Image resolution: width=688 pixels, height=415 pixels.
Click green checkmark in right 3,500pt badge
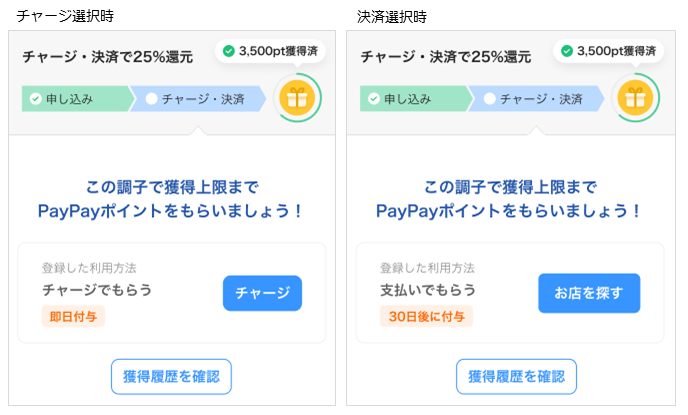tap(567, 51)
